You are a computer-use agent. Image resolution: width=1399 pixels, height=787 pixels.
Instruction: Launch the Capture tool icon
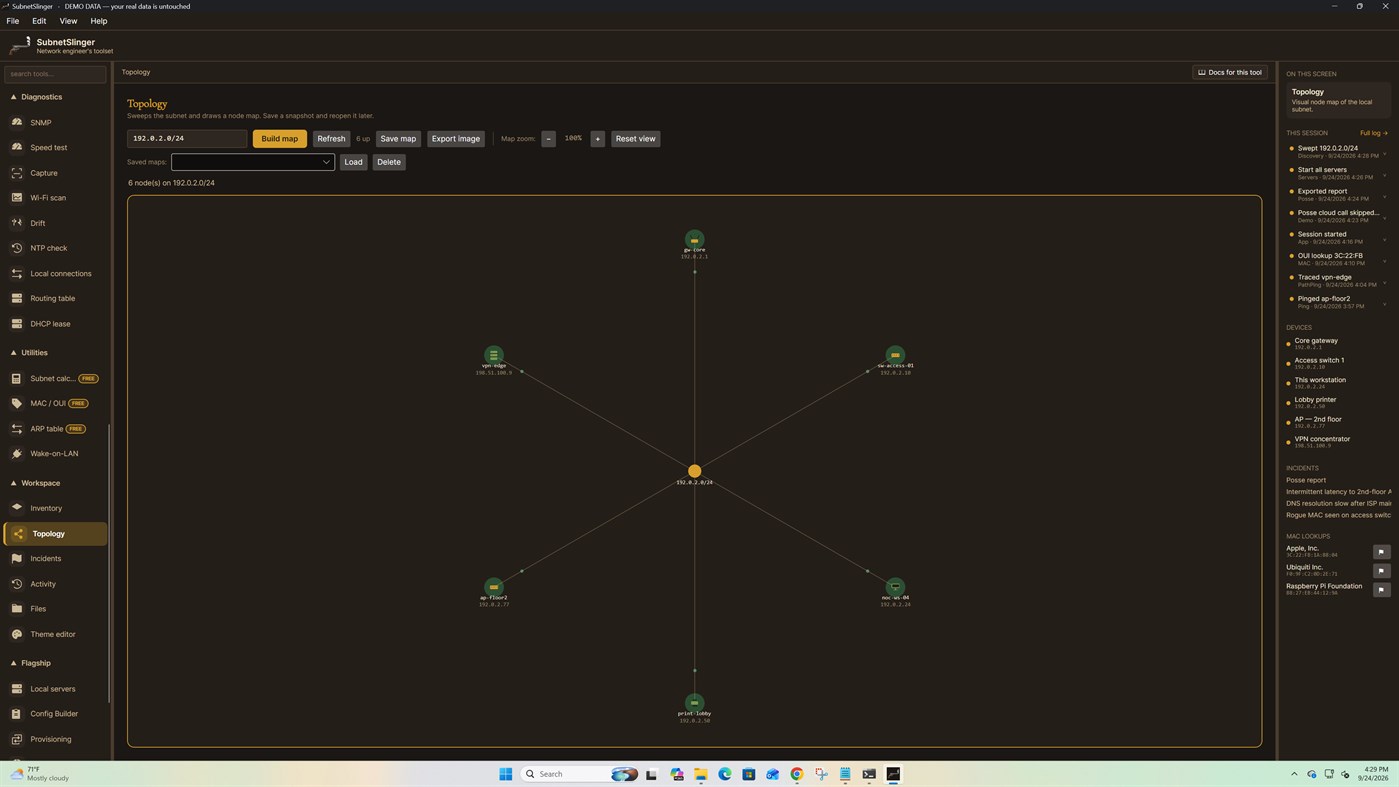tap(17, 173)
